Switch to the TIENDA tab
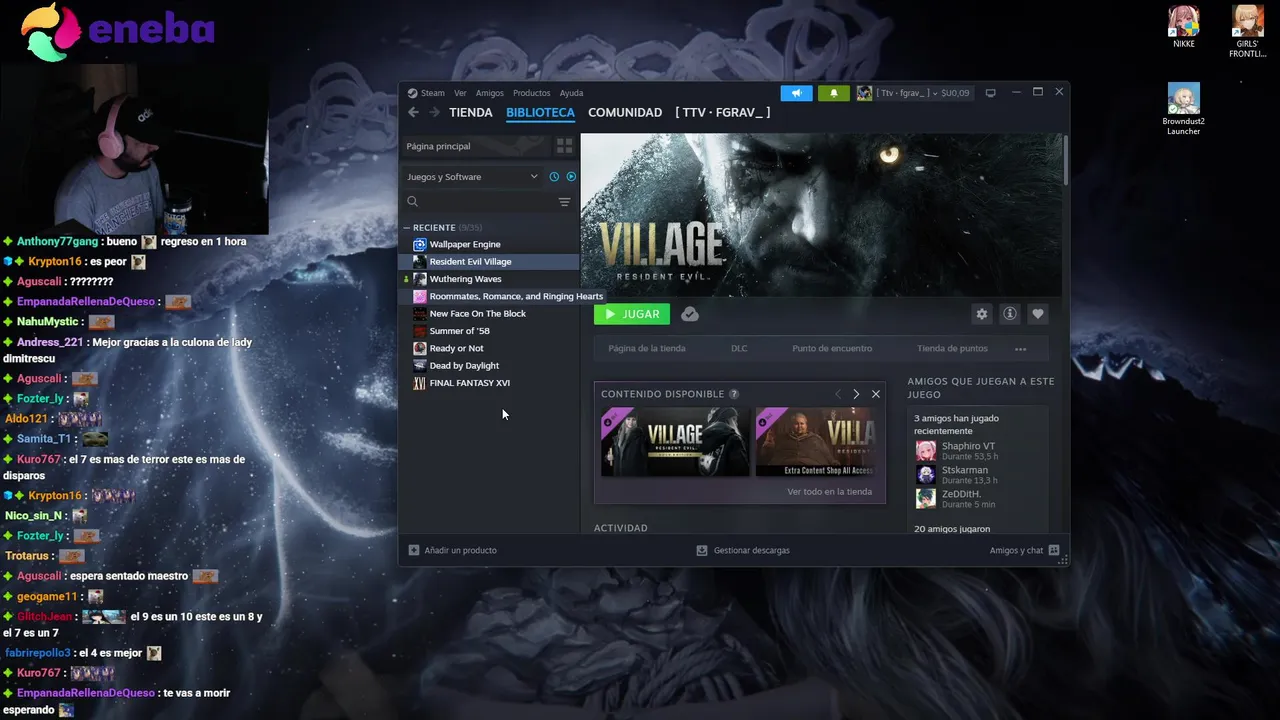Screen dimensions: 1280x720 (x=471, y=113)
